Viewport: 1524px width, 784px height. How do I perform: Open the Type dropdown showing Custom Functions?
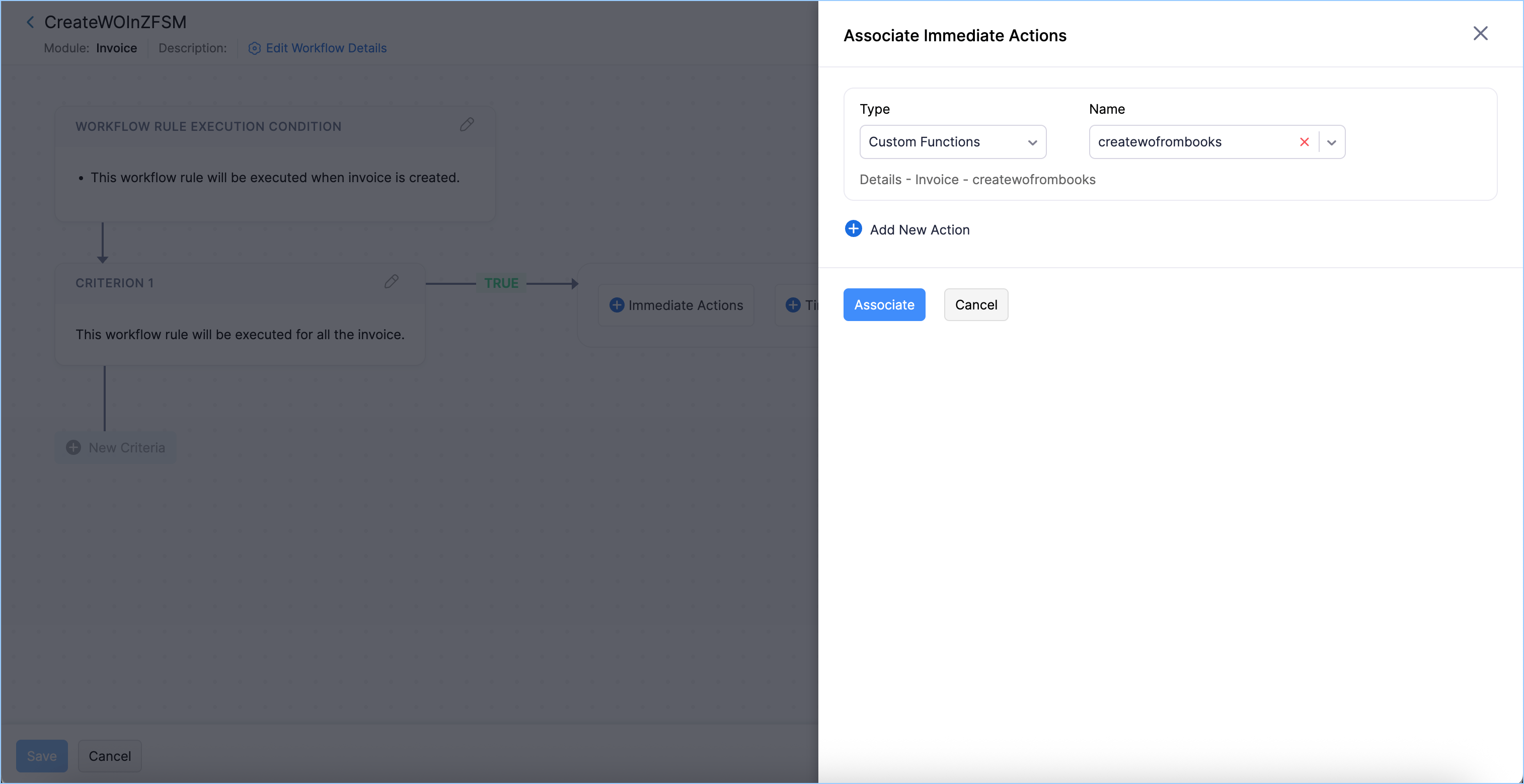coord(952,142)
